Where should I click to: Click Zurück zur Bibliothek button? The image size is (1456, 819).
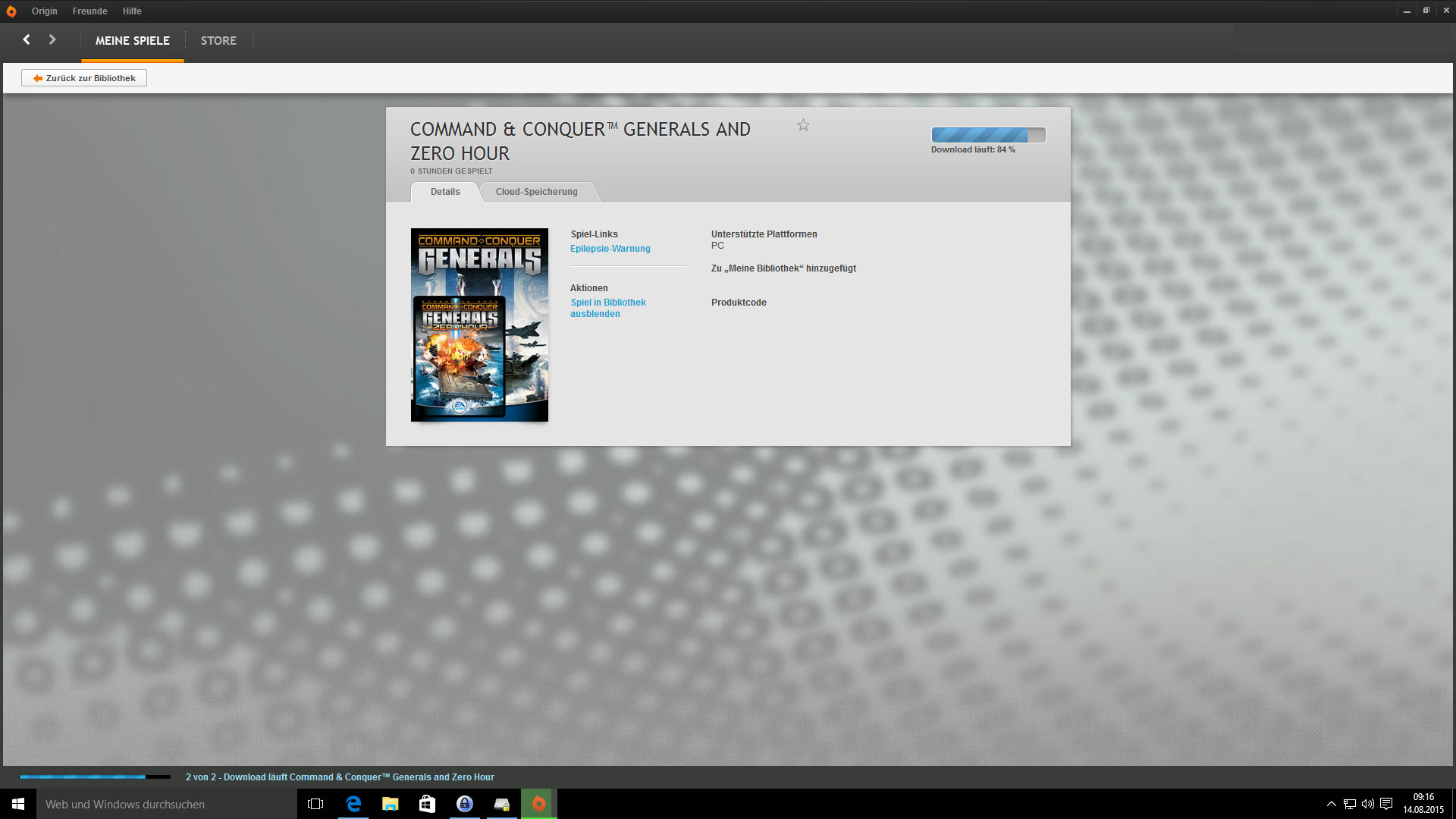pyautogui.click(x=84, y=78)
